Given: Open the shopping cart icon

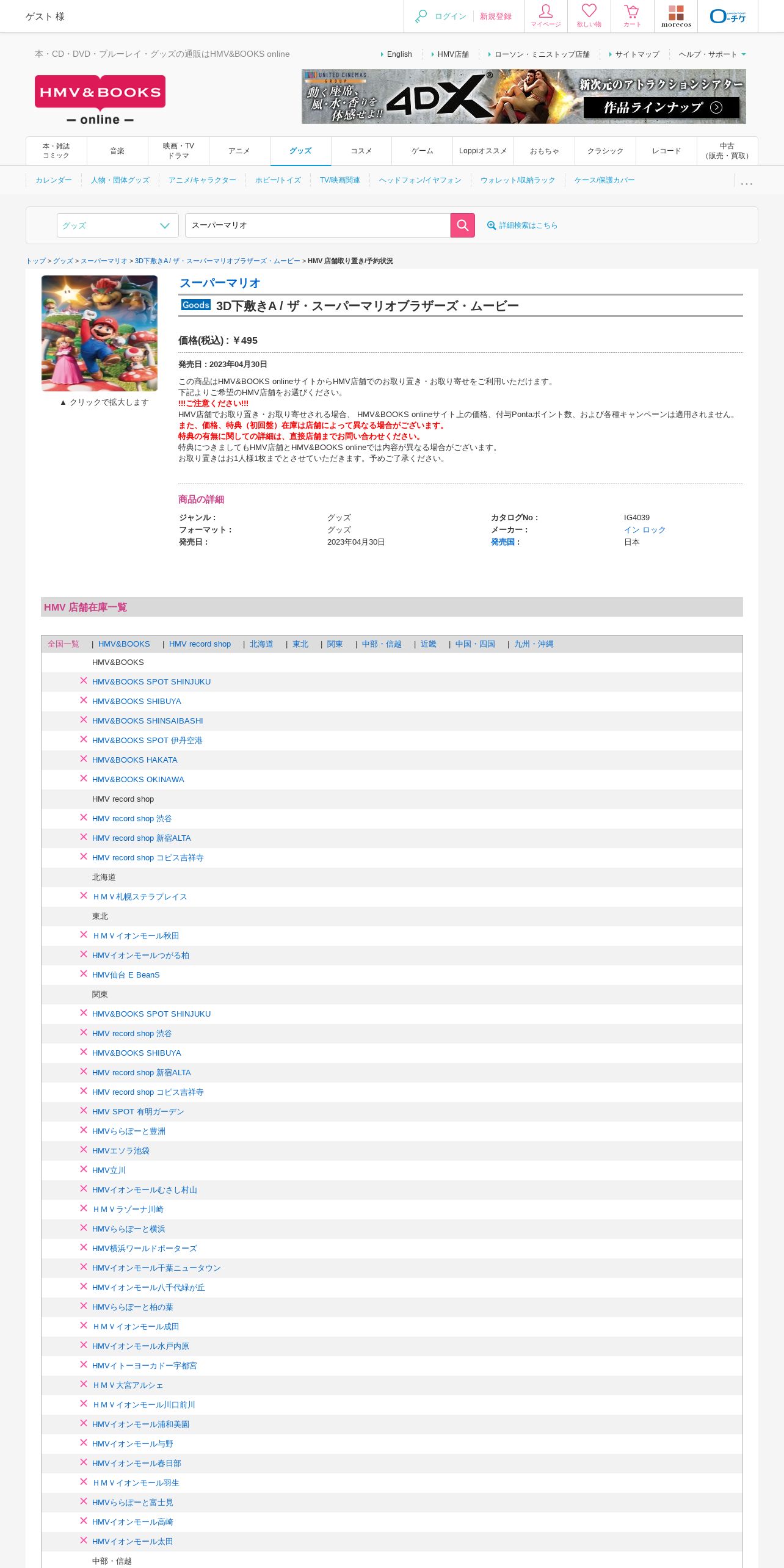Looking at the screenshot, I should [632, 16].
